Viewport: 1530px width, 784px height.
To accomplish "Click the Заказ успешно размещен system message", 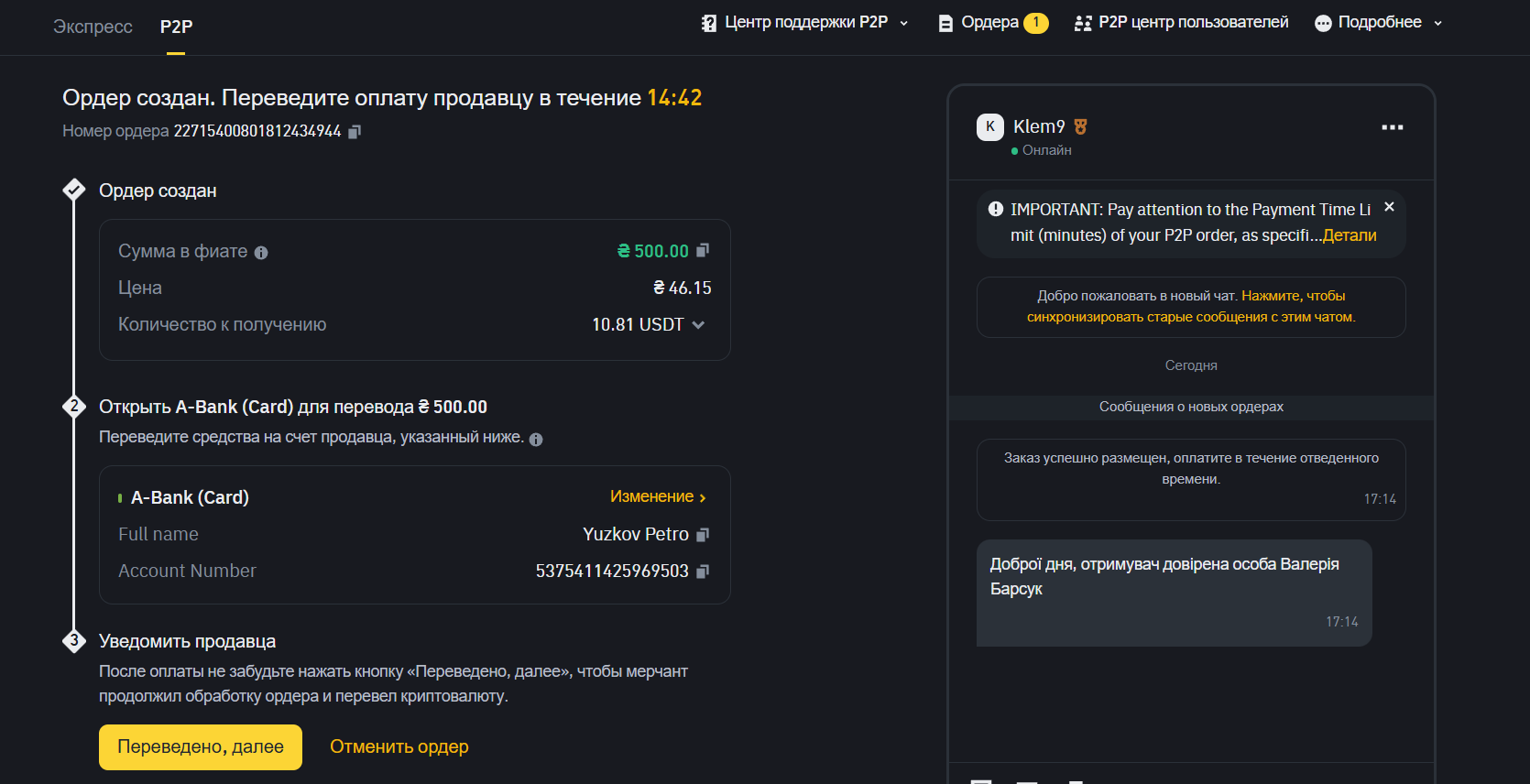I will click(x=1191, y=480).
